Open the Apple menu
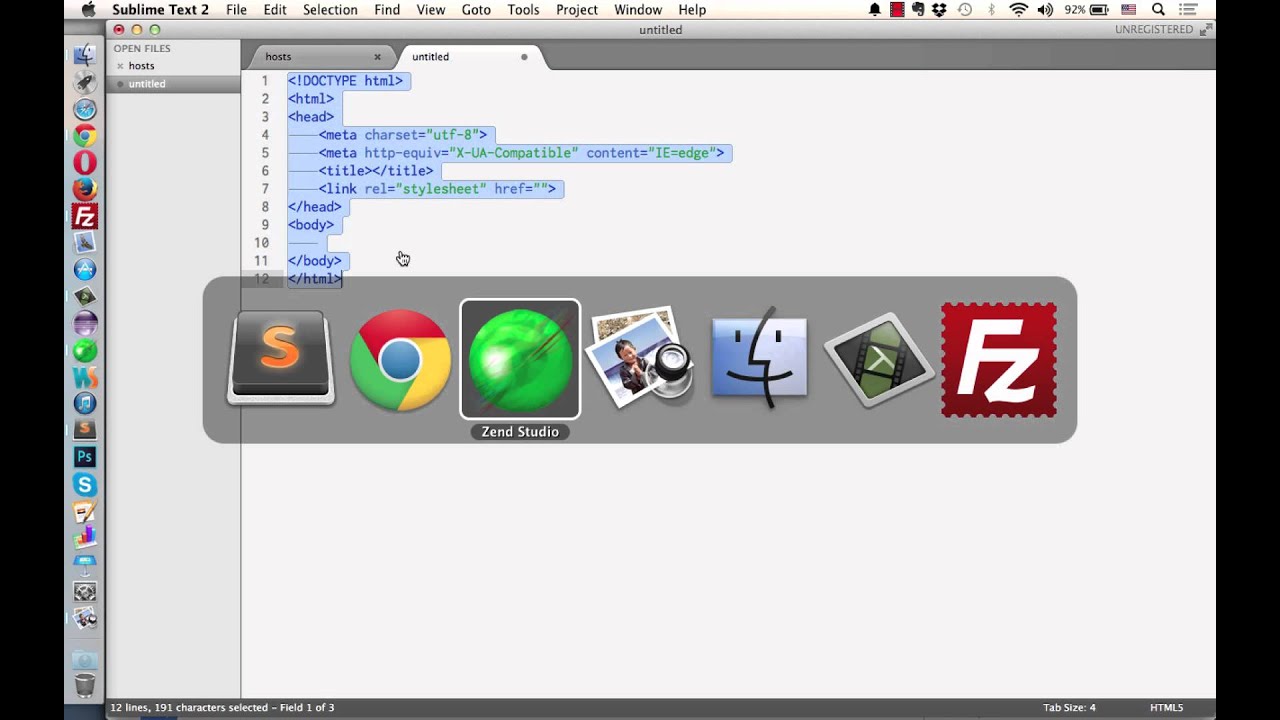This screenshot has width=1280, height=720. [x=88, y=9]
